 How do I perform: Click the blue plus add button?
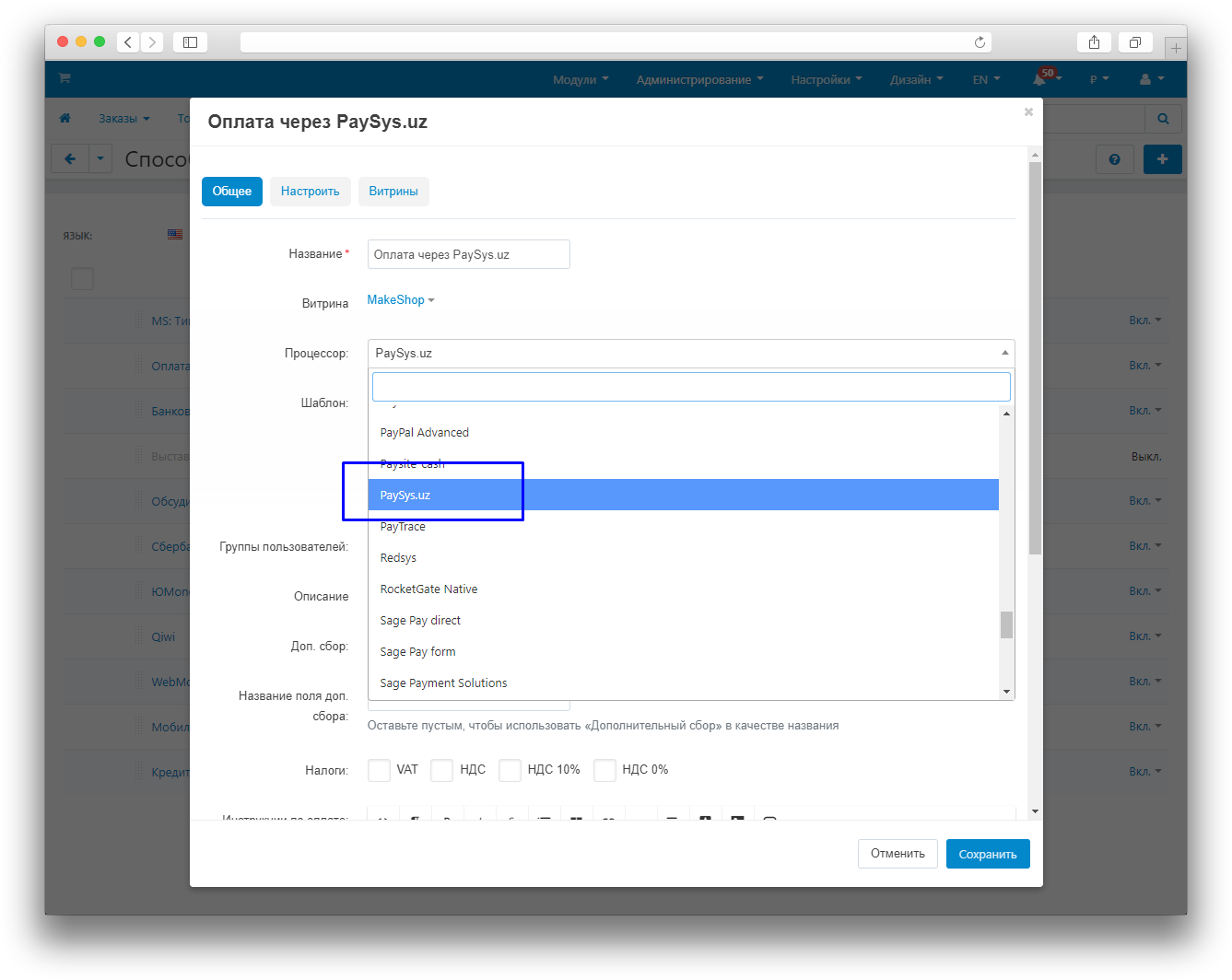coord(1162,159)
